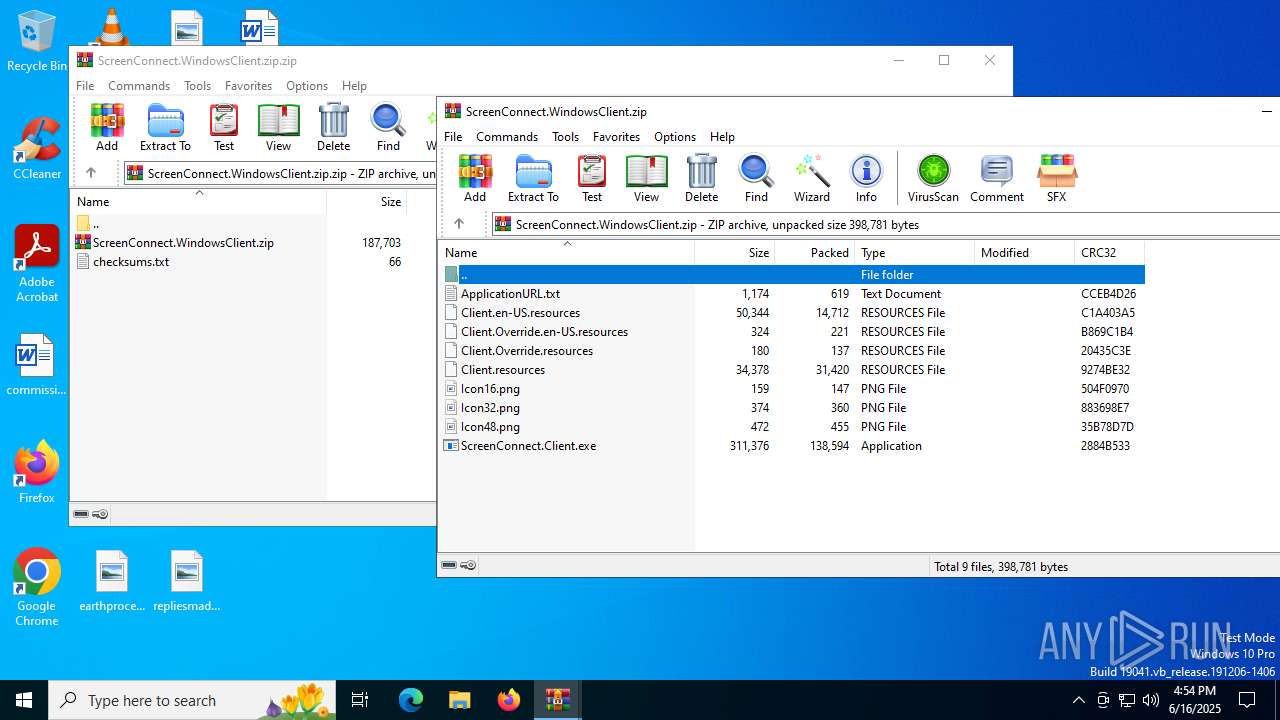The image size is (1280, 720).
Task: Open the Options menu in front window
Action: (675, 136)
